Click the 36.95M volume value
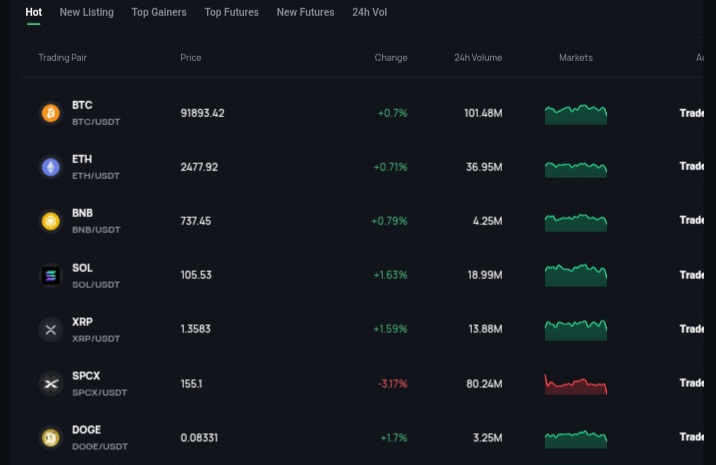The width and height of the screenshot is (716, 465). (484, 167)
